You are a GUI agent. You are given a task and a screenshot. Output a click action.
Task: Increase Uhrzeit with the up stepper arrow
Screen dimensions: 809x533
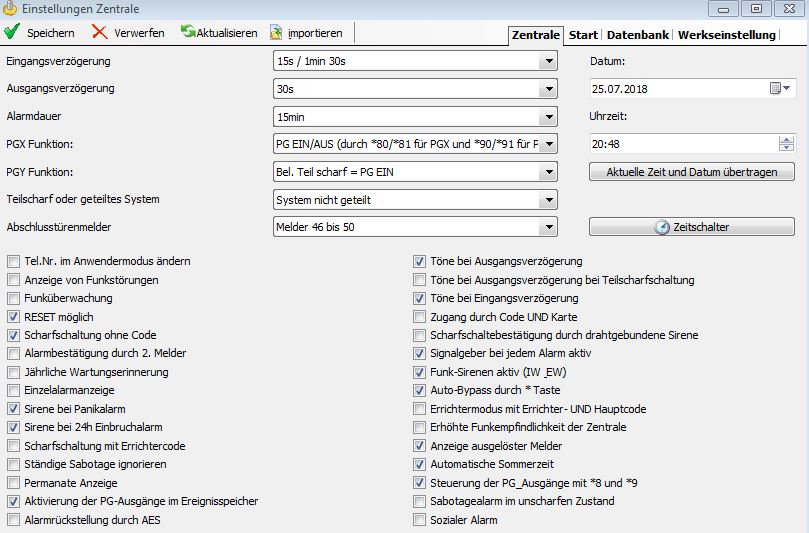click(786, 139)
